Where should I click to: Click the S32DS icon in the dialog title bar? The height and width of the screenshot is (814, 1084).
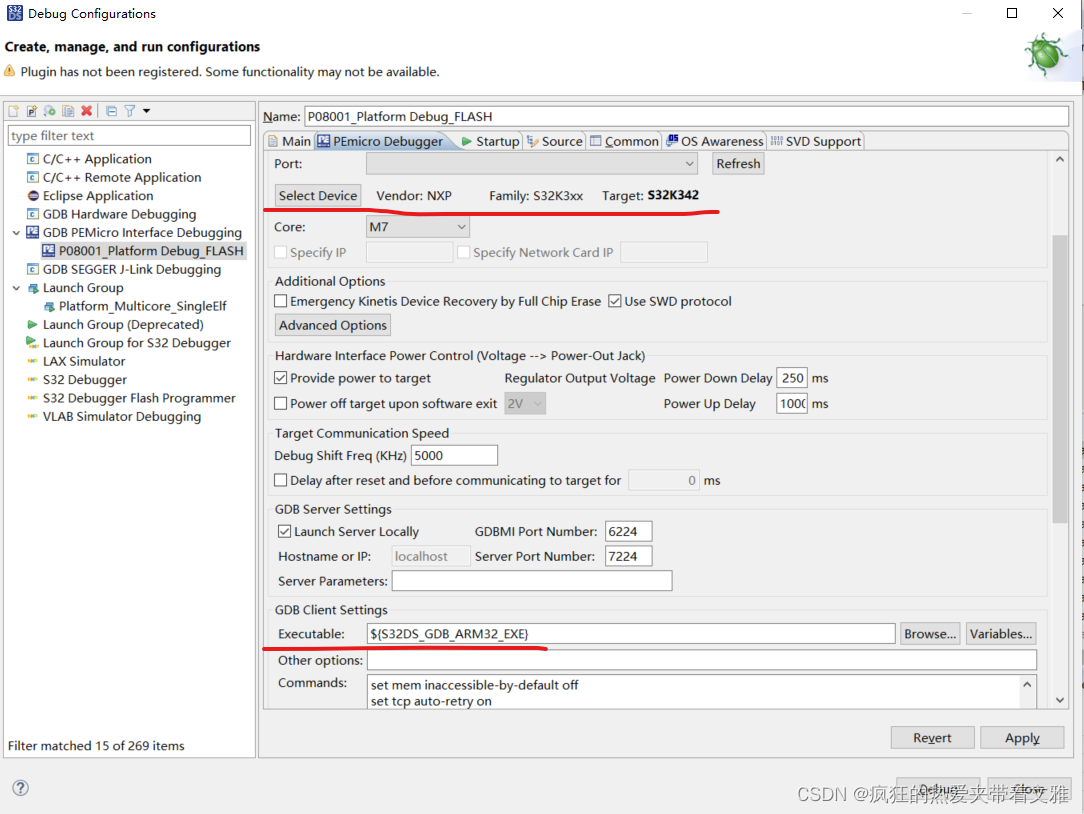click(x=15, y=13)
